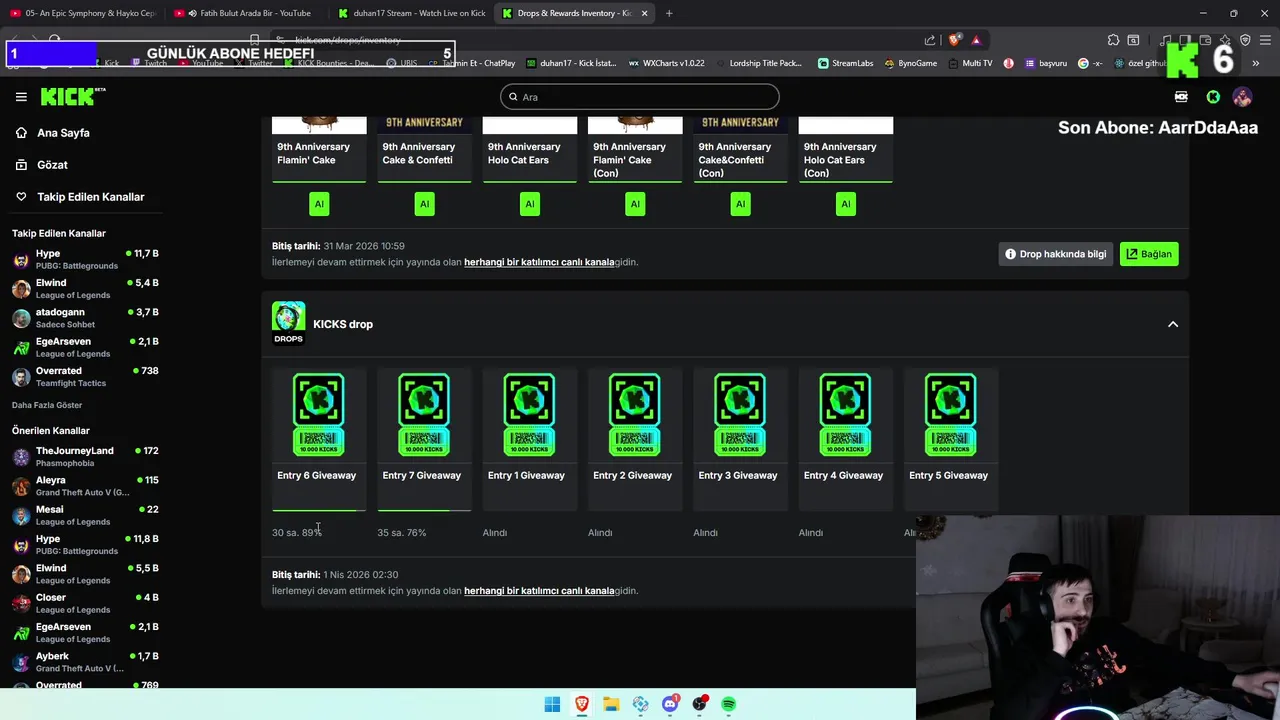Claim the Cake&Confetti (Con) reward
This screenshot has height=720, width=1280.
[x=740, y=204]
